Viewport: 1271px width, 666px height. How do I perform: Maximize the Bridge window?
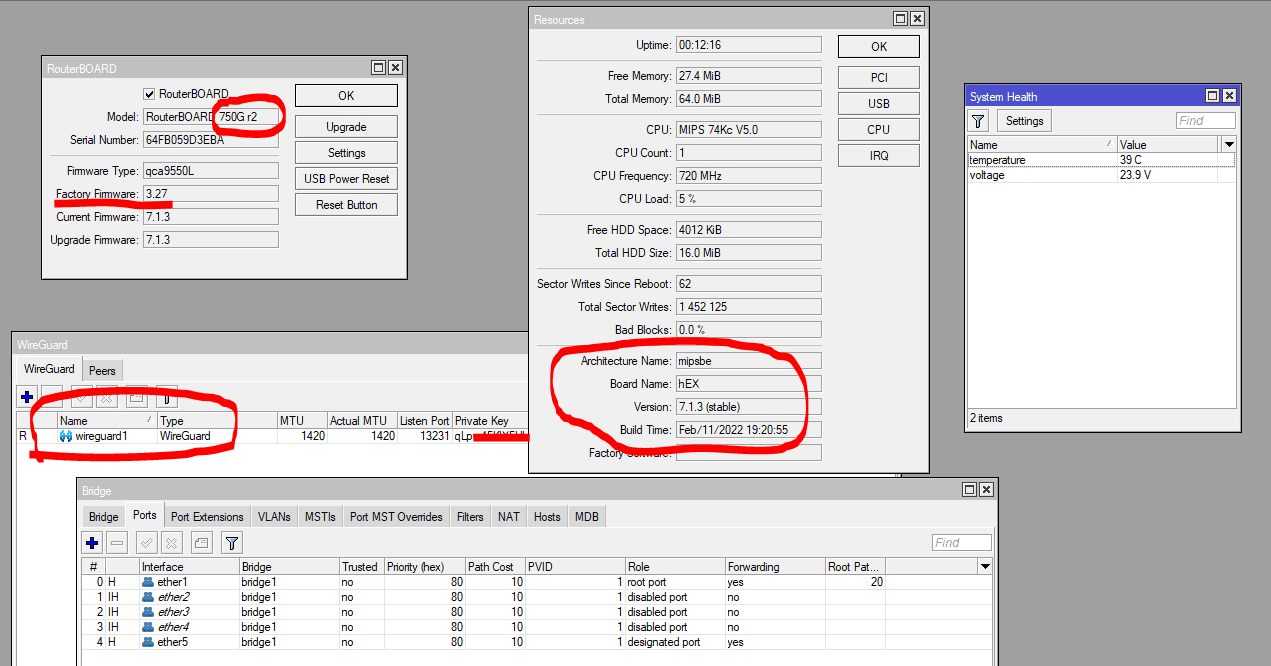tap(968, 490)
